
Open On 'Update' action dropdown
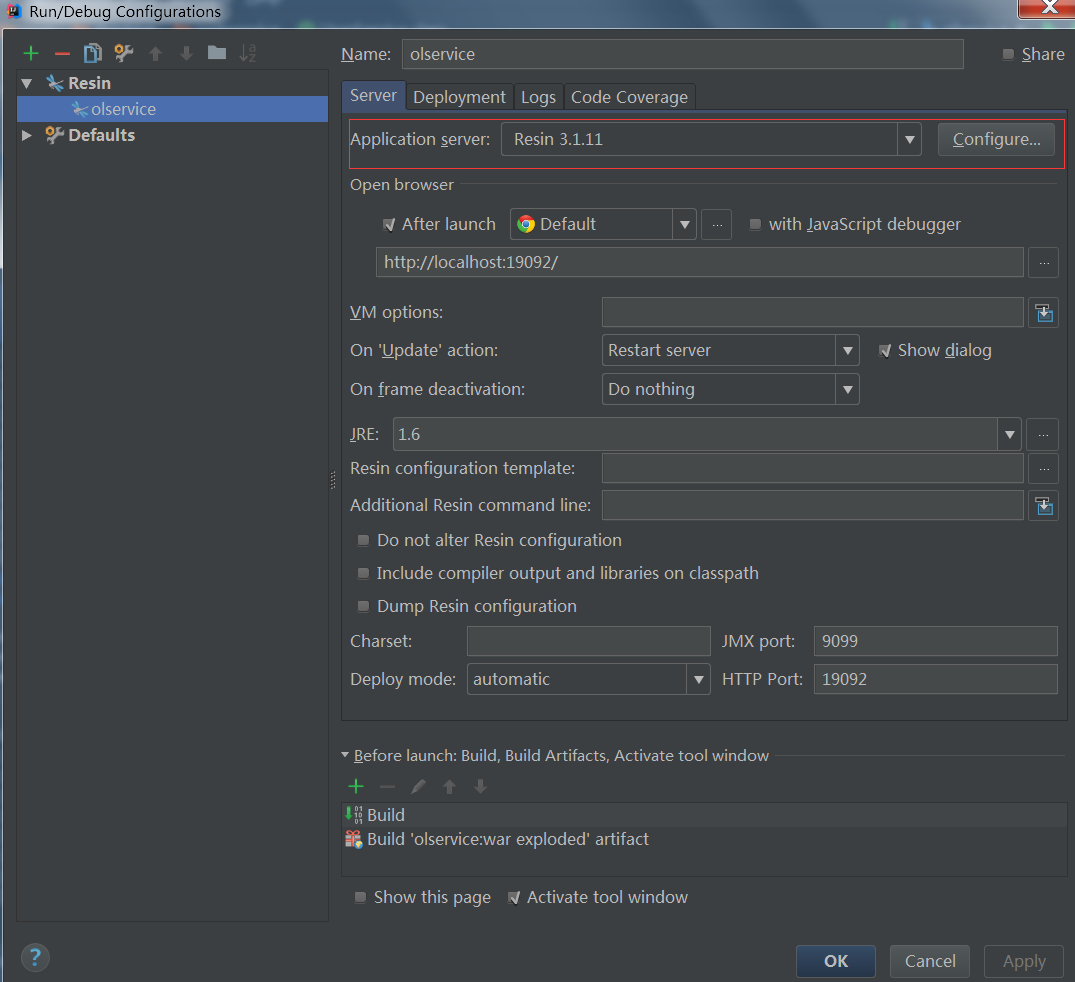click(x=847, y=350)
